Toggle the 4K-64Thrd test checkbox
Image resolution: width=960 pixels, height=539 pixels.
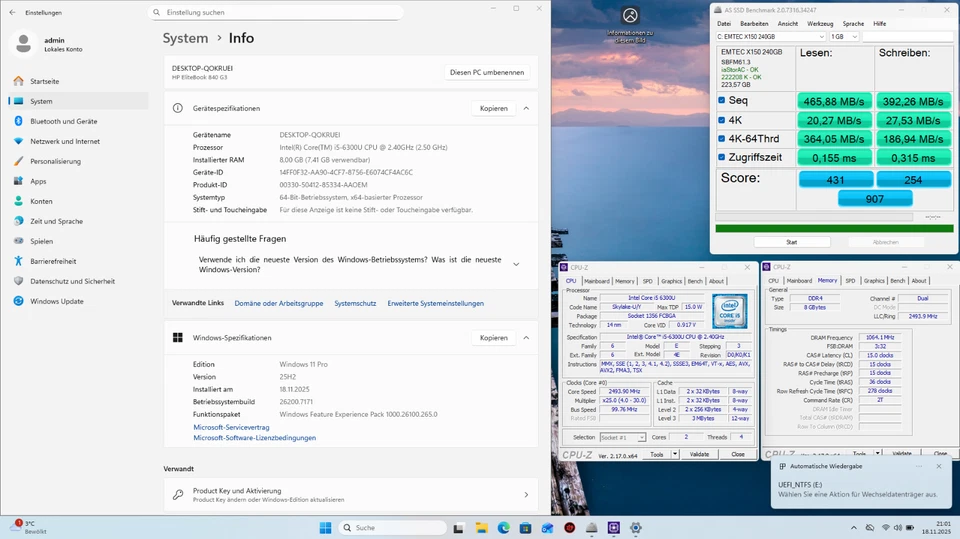click(x=723, y=138)
